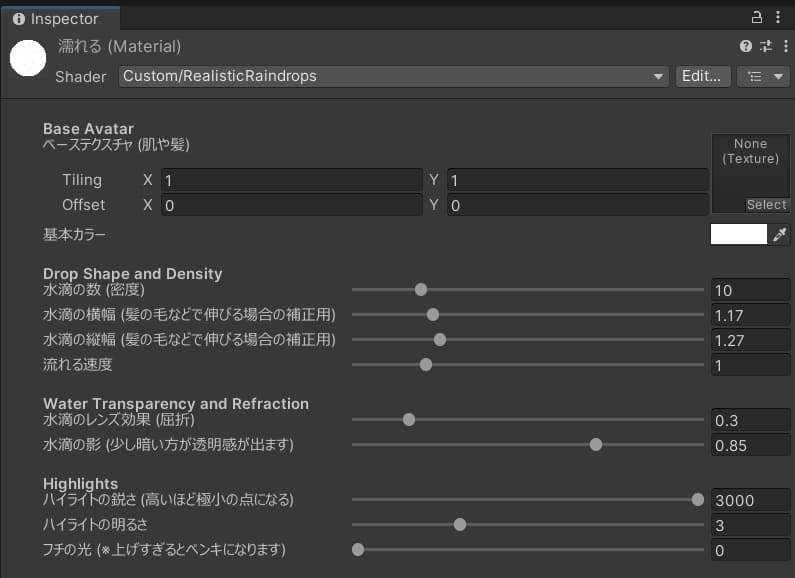Click lens effect value field 0.3
Viewport: 795px width, 578px height.
tap(750, 420)
